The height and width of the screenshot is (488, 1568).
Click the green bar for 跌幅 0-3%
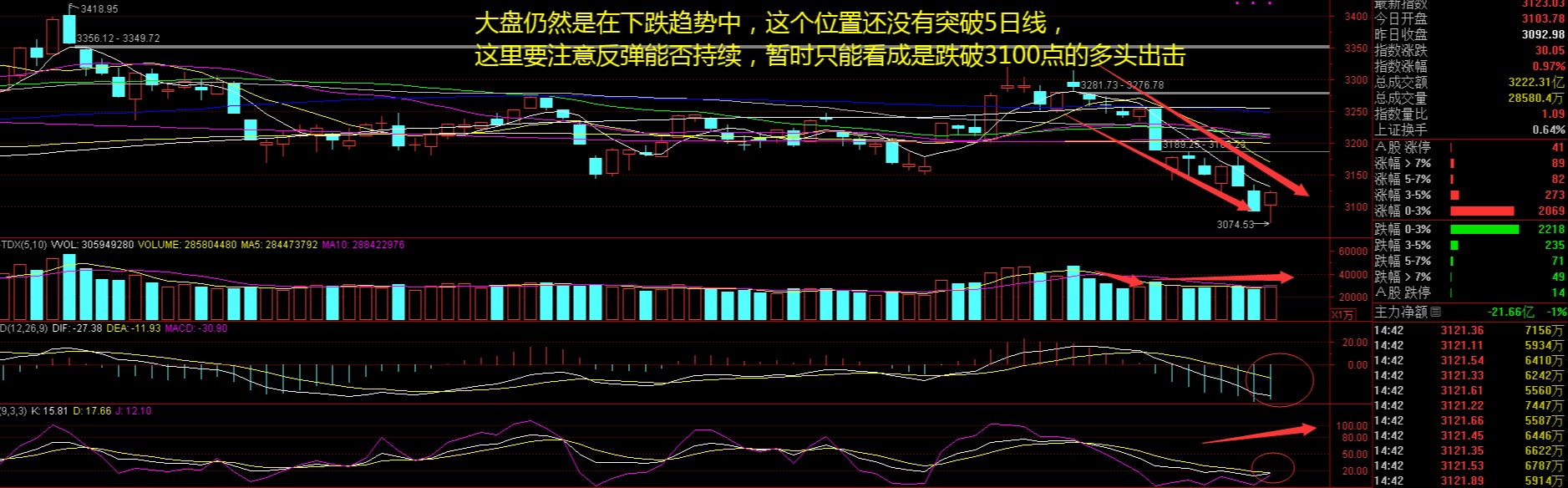[1484, 229]
